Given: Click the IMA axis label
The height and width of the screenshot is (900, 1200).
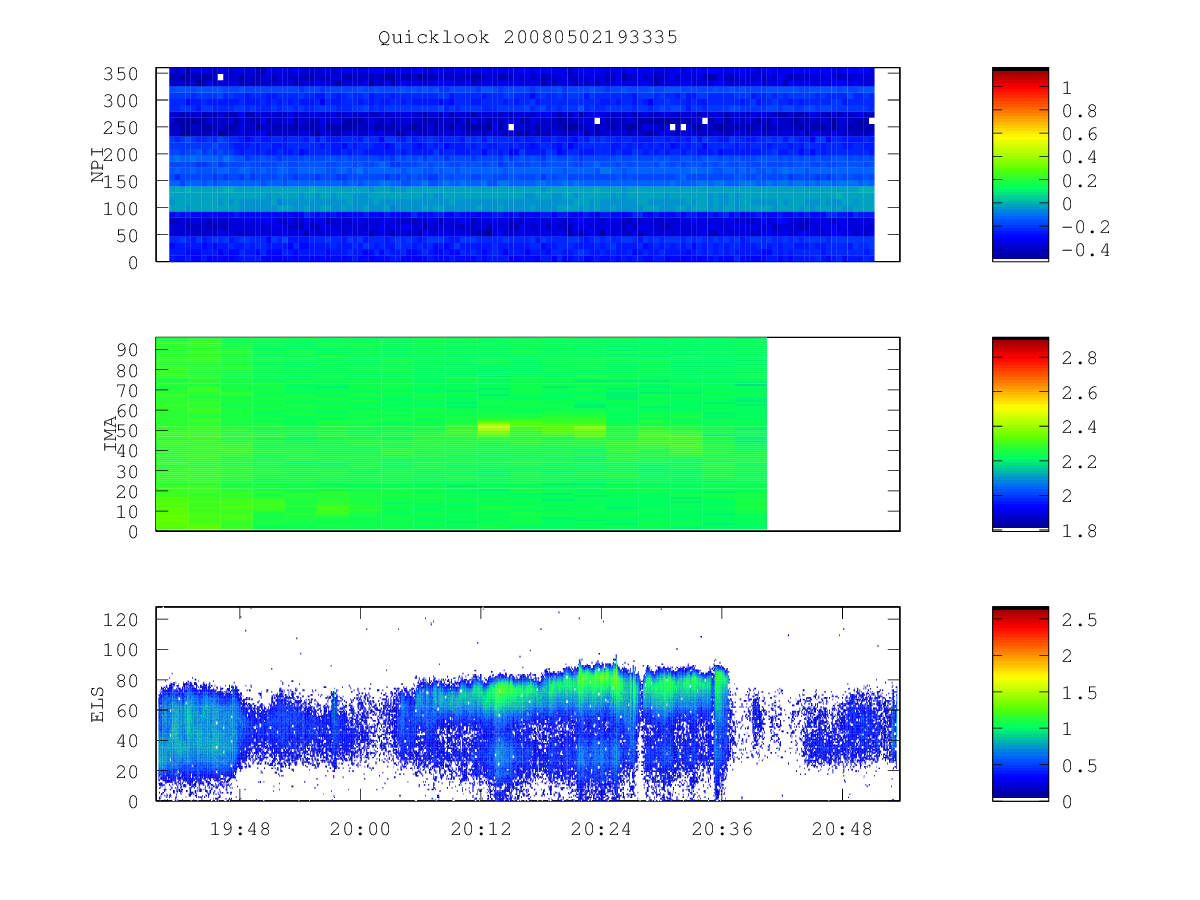Looking at the screenshot, I should (x=111, y=435).
